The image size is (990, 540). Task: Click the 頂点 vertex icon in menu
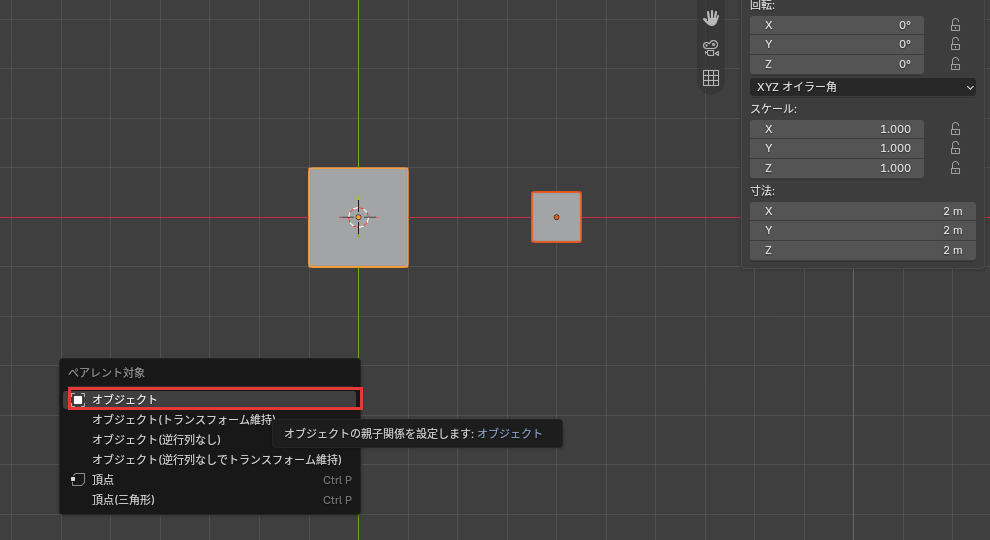[x=78, y=480]
